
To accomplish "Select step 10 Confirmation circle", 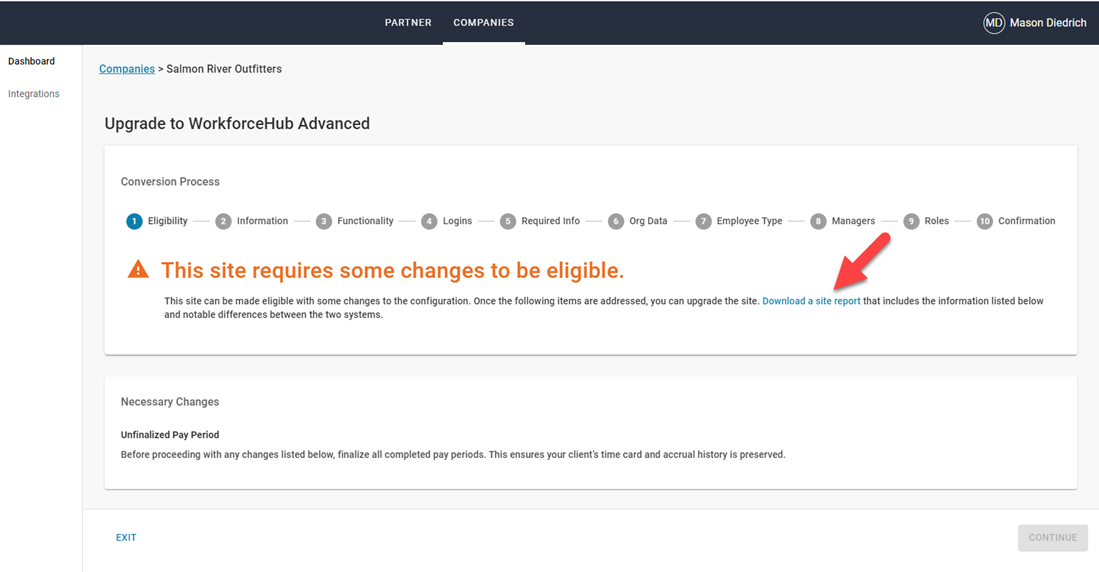I will (985, 221).
